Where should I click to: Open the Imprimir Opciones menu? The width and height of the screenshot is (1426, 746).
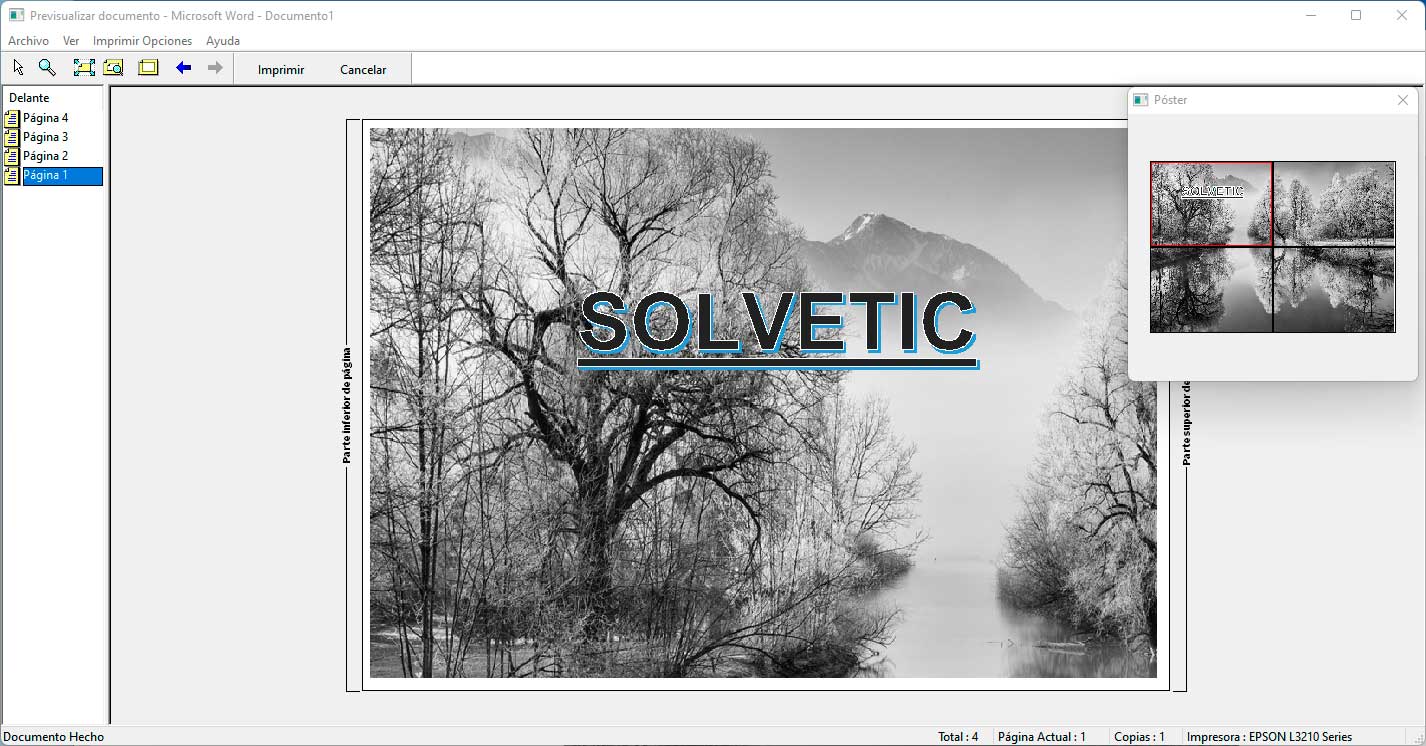tap(142, 41)
